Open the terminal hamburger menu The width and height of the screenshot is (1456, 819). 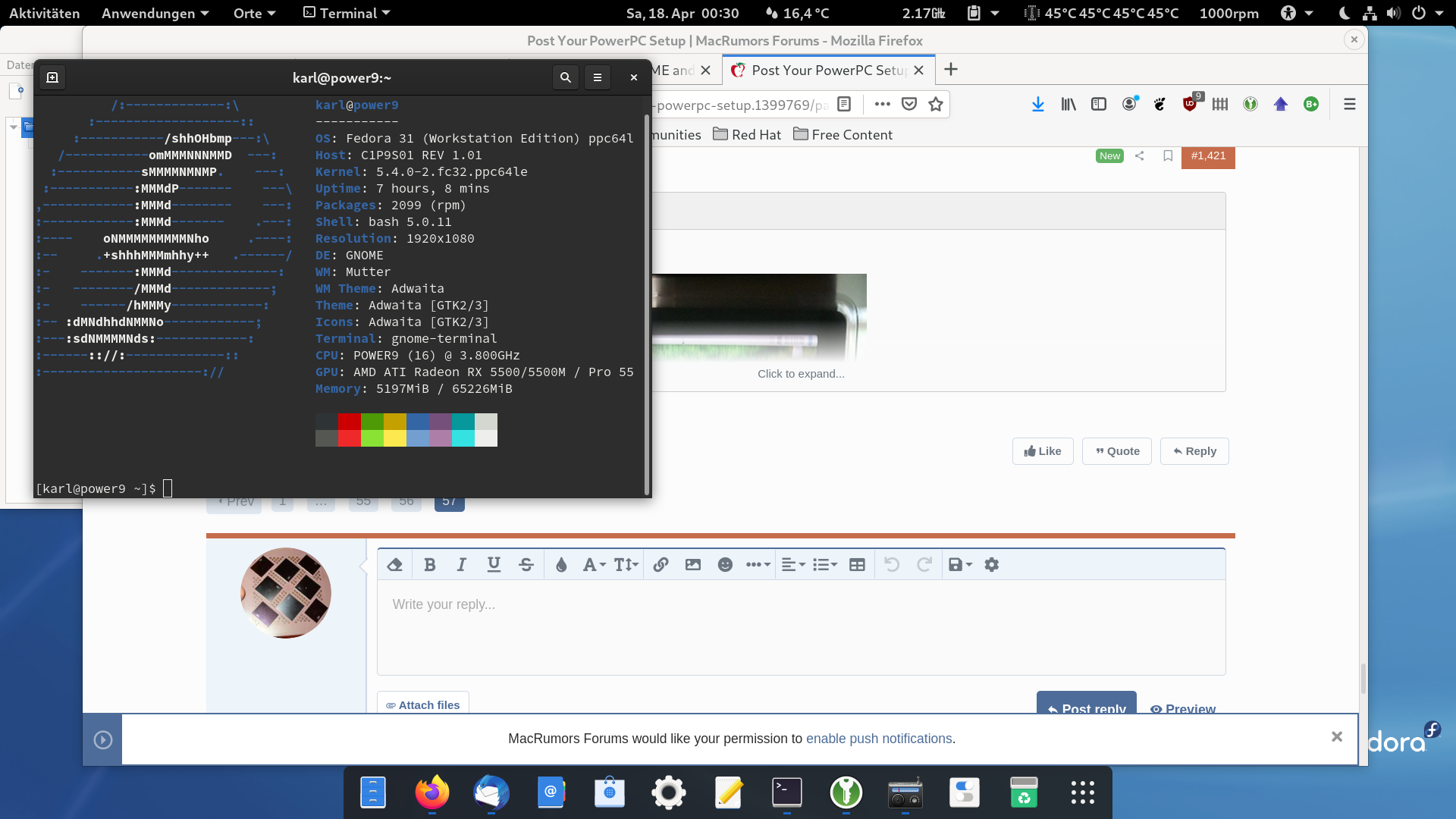pos(598,77)
